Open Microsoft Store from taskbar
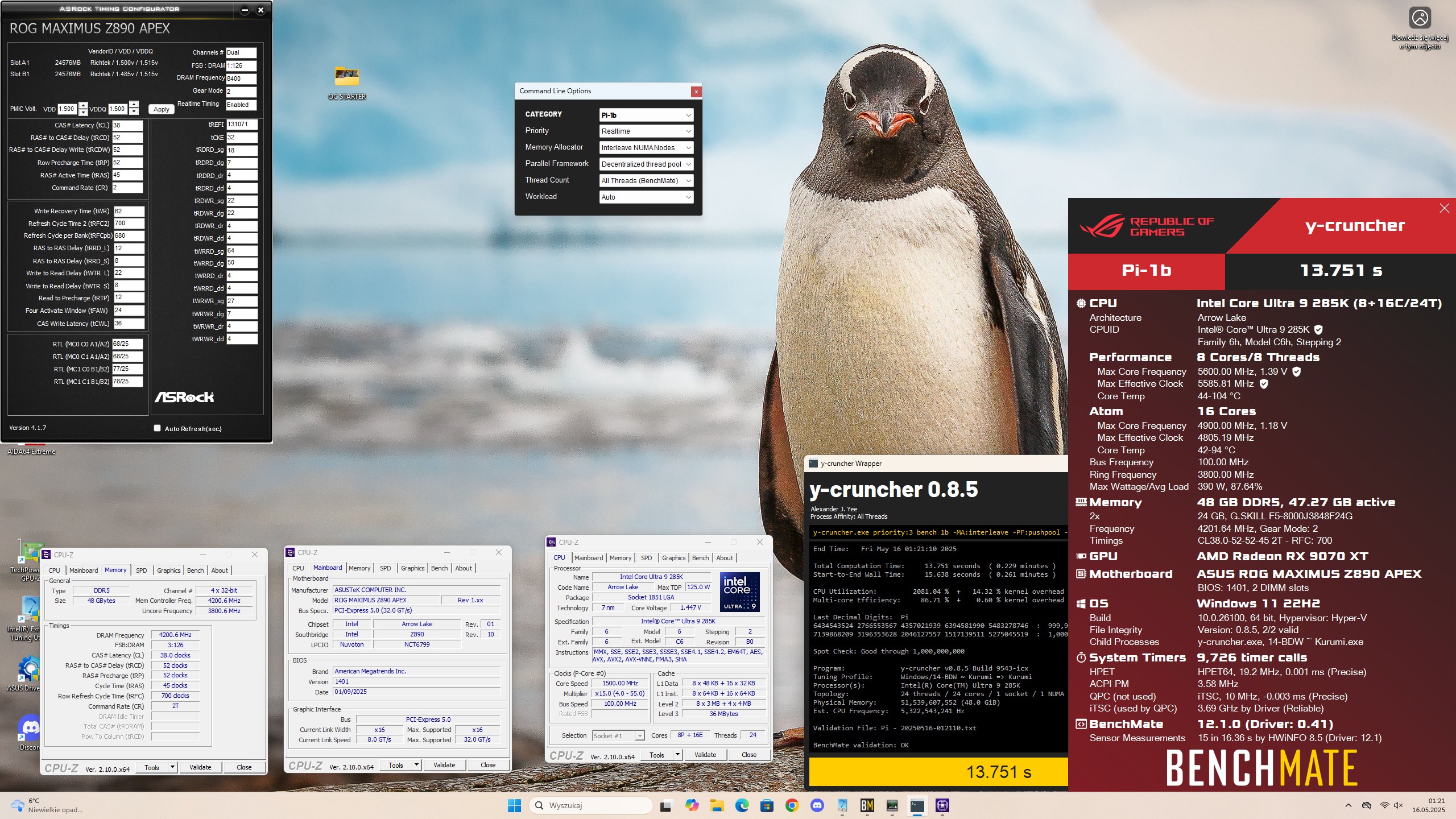The image size is (1456, 819). (x=767, y=805)
